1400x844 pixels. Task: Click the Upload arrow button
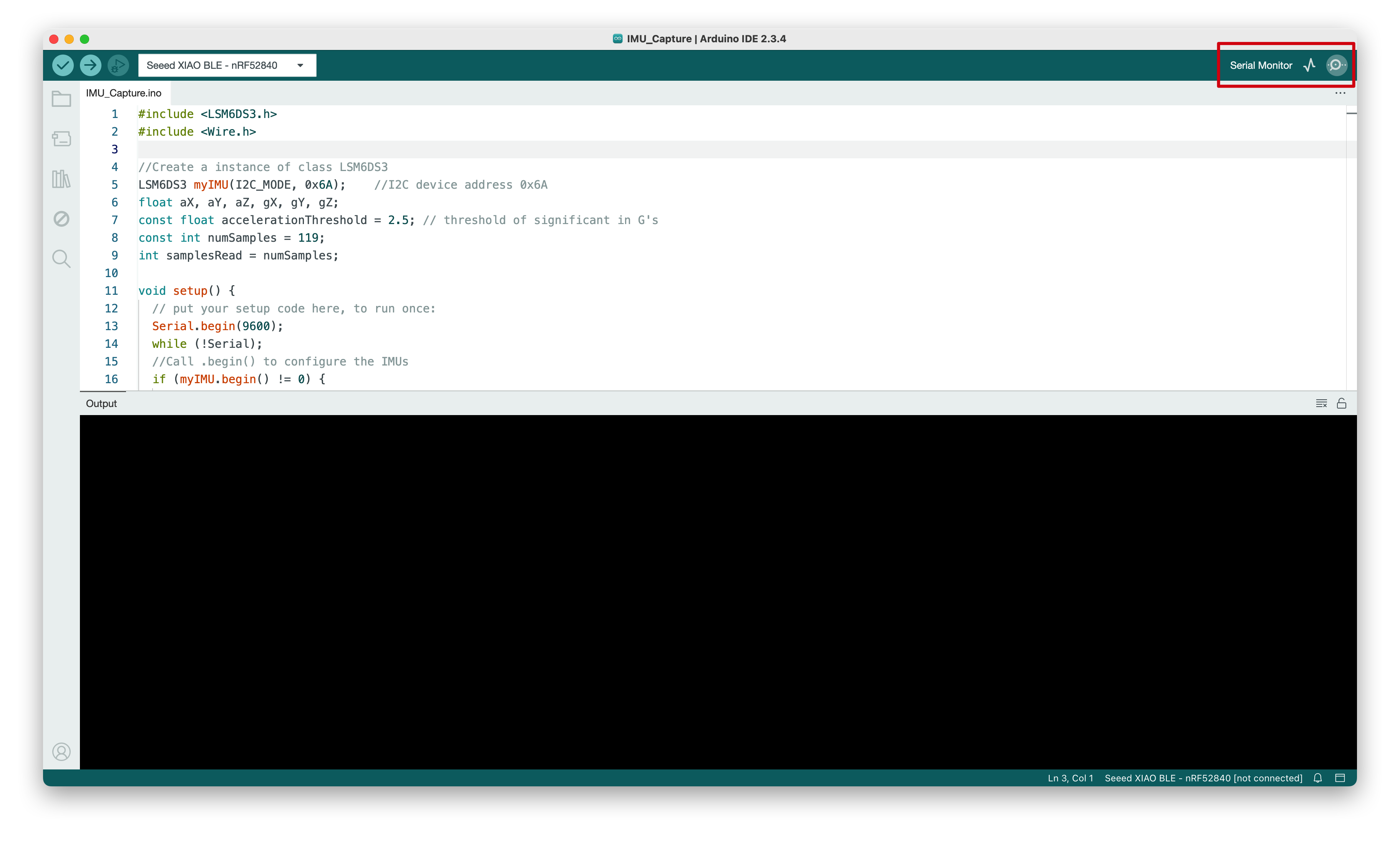(90, 65)
